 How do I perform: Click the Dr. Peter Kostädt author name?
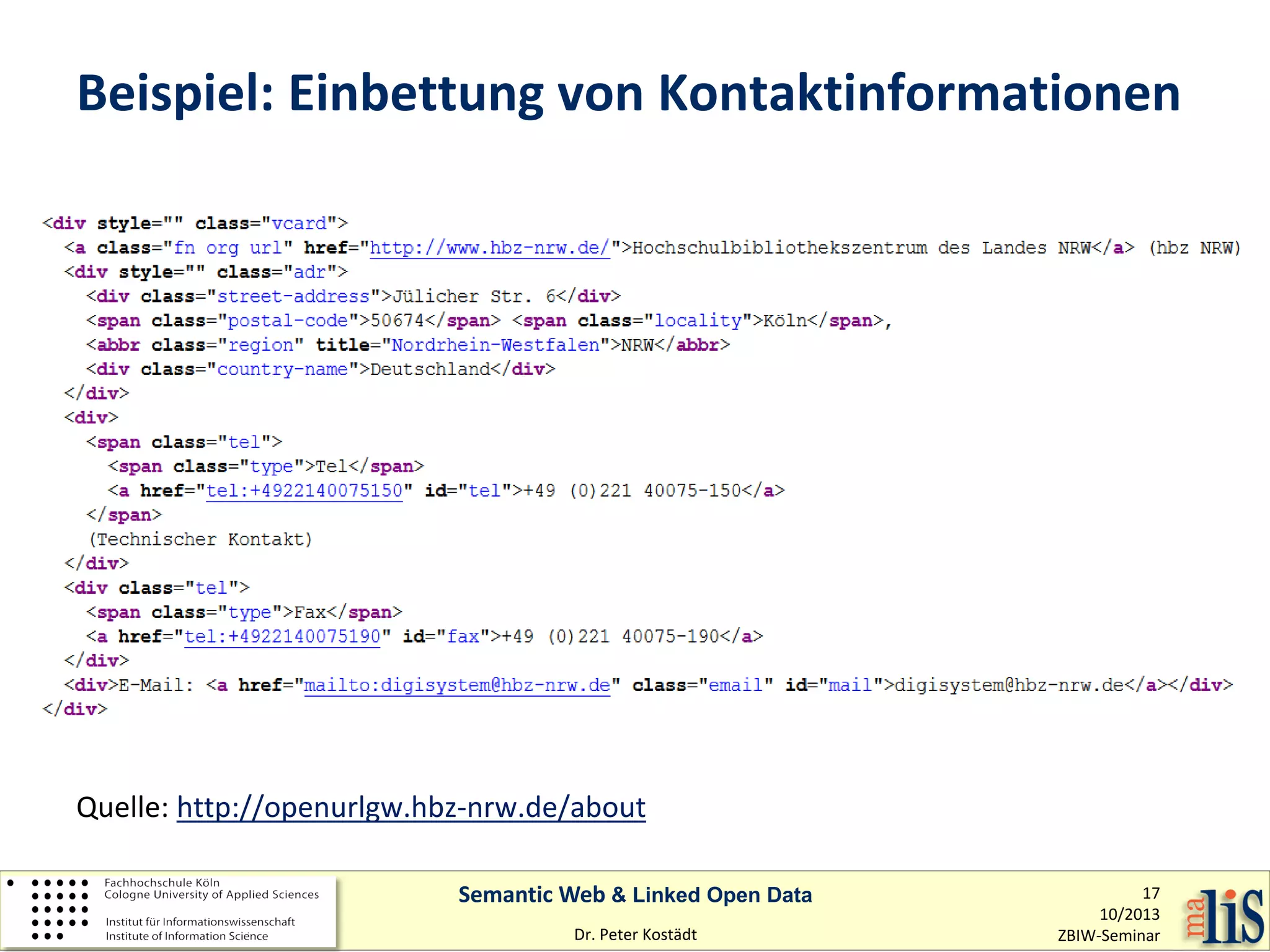click(635, 935)
